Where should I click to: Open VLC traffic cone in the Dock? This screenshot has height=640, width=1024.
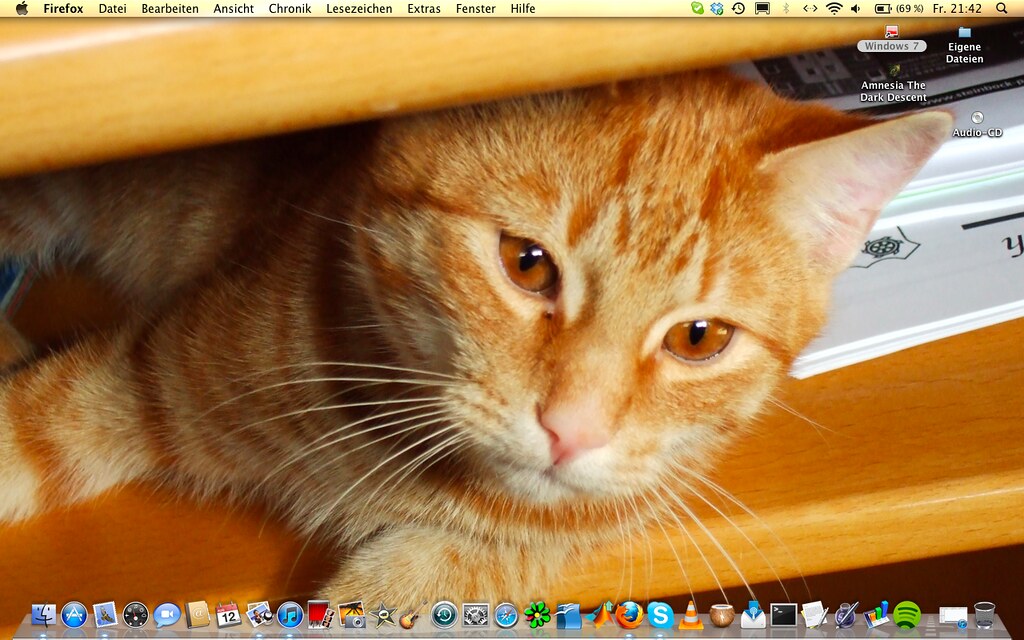click(691, 615)
